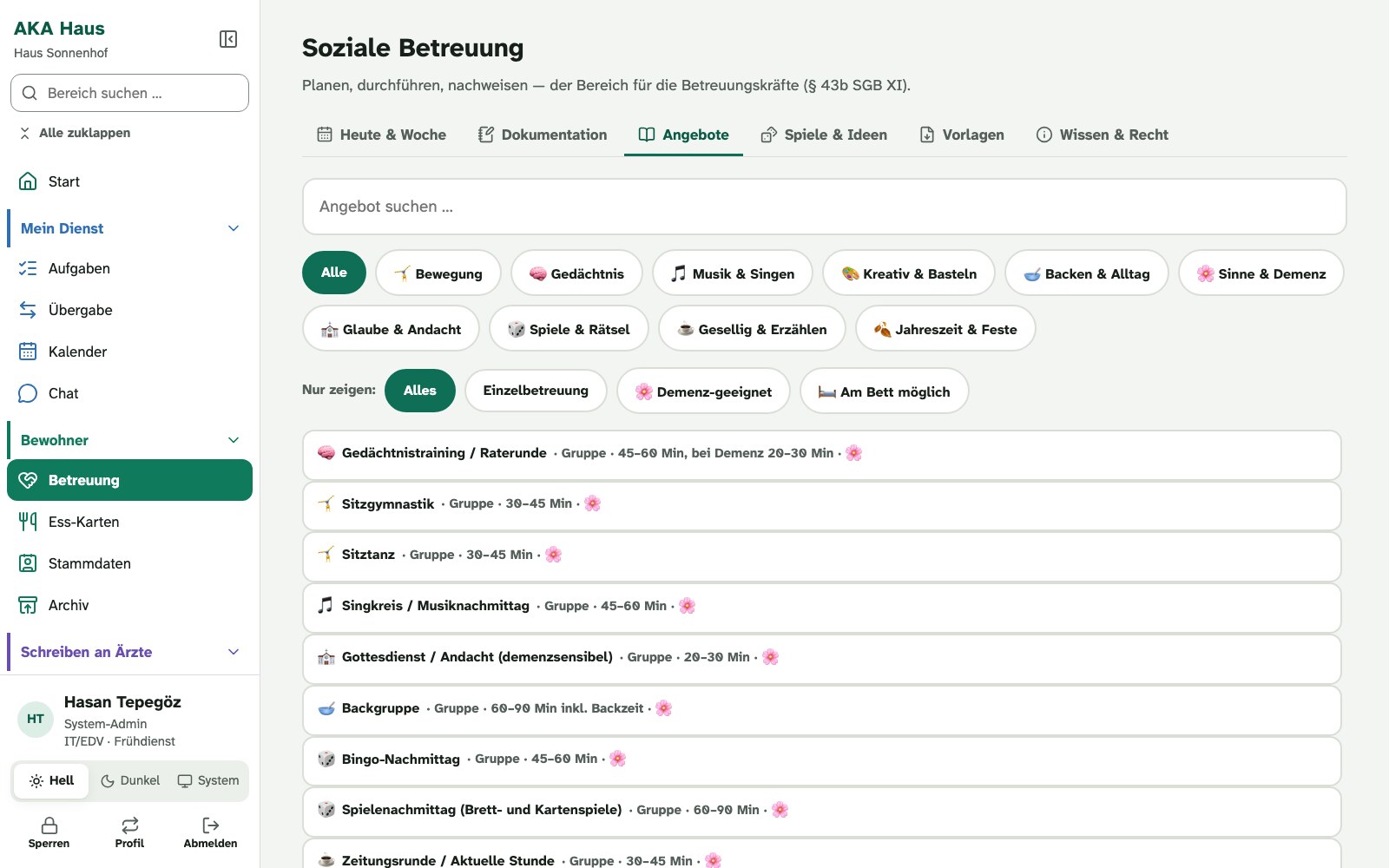The height and width of the screenshot is (868, 1389).
Task: Switch to Heute & Woche tab
Action: [382, 135]
